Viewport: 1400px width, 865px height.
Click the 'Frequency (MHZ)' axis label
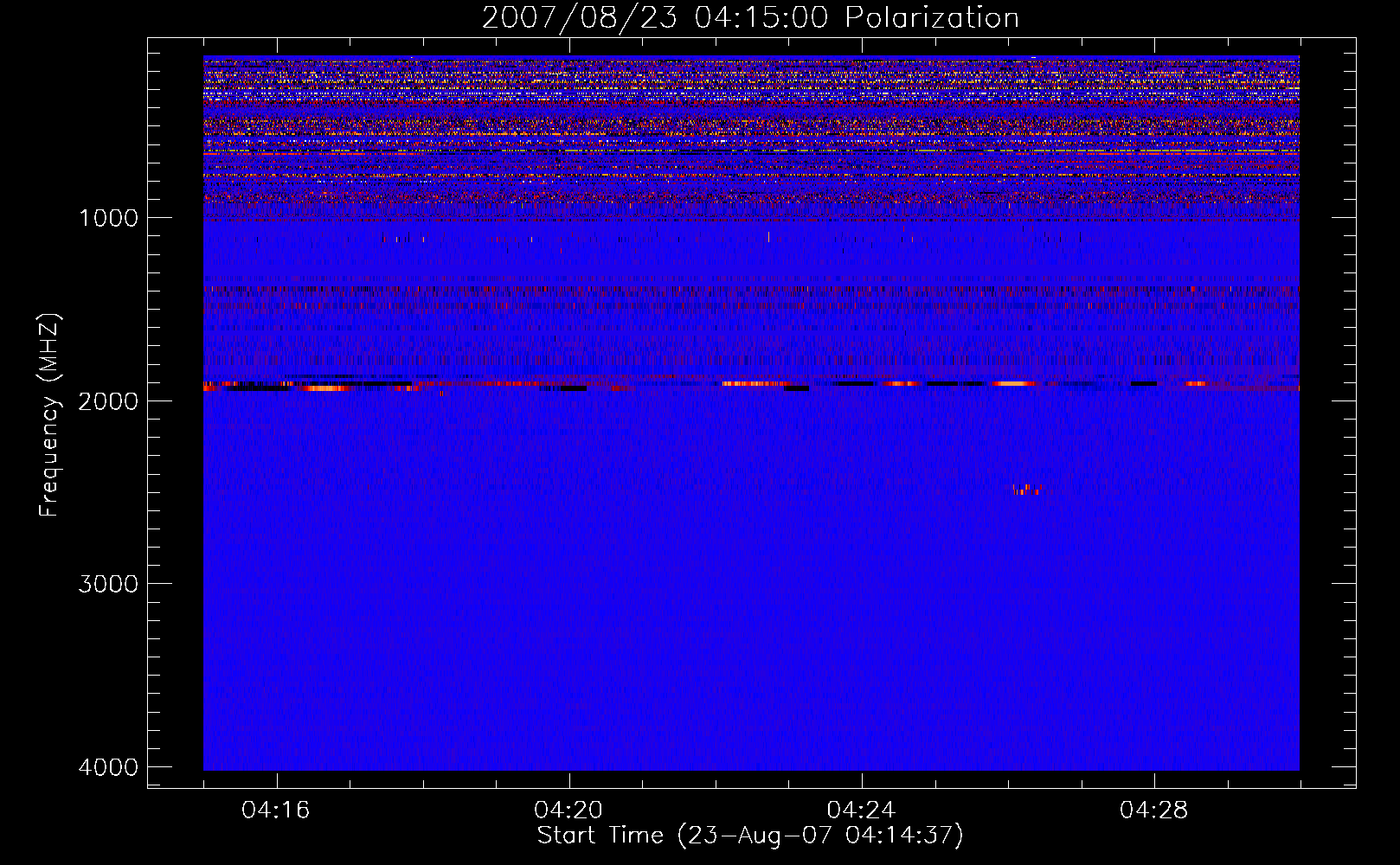coord(49,415)
